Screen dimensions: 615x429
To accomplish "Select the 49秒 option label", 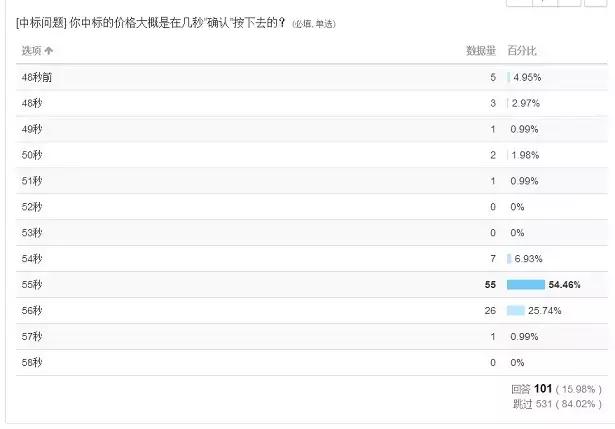I will point(32,129).
